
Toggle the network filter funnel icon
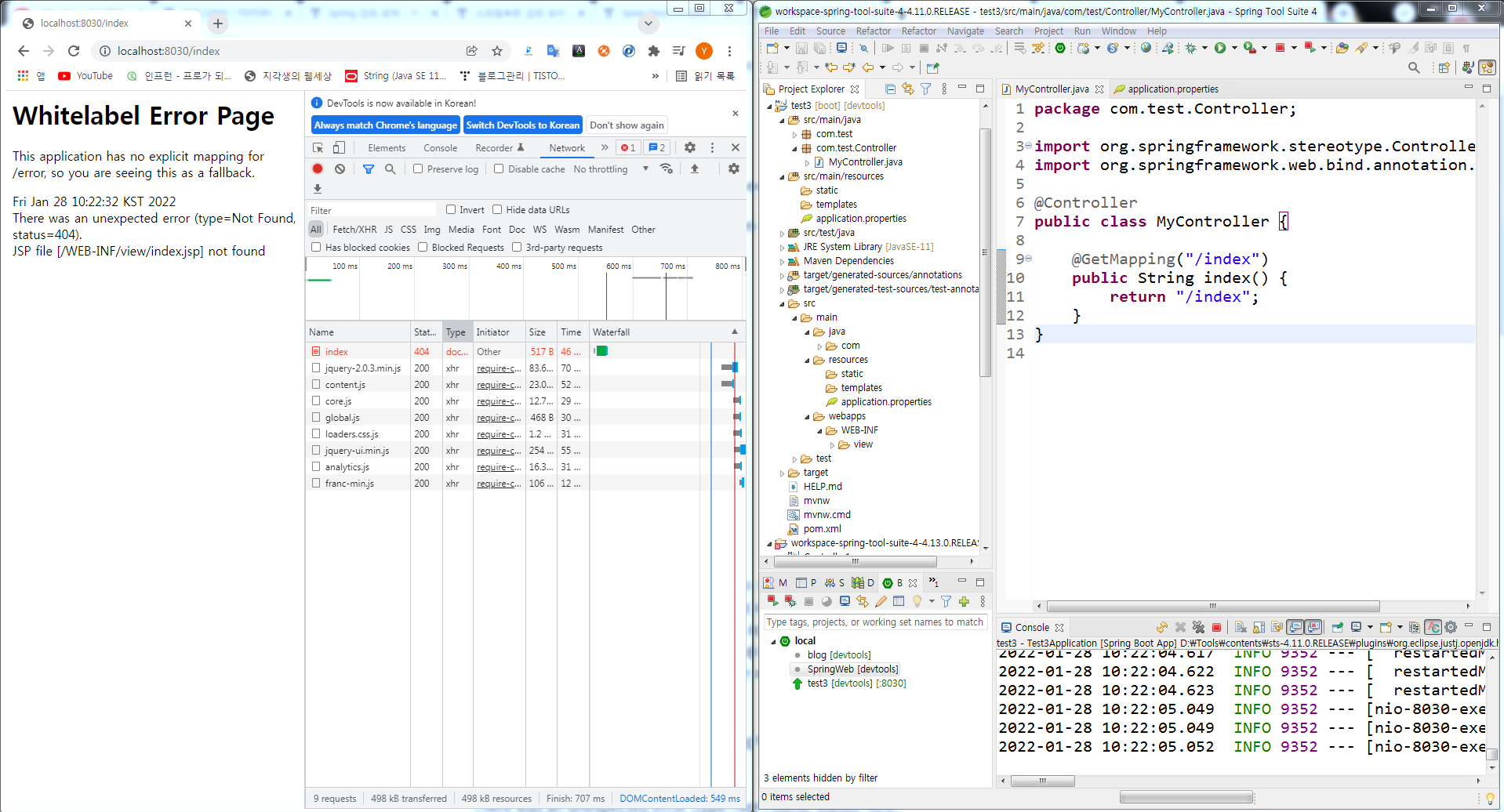point(369,169)
